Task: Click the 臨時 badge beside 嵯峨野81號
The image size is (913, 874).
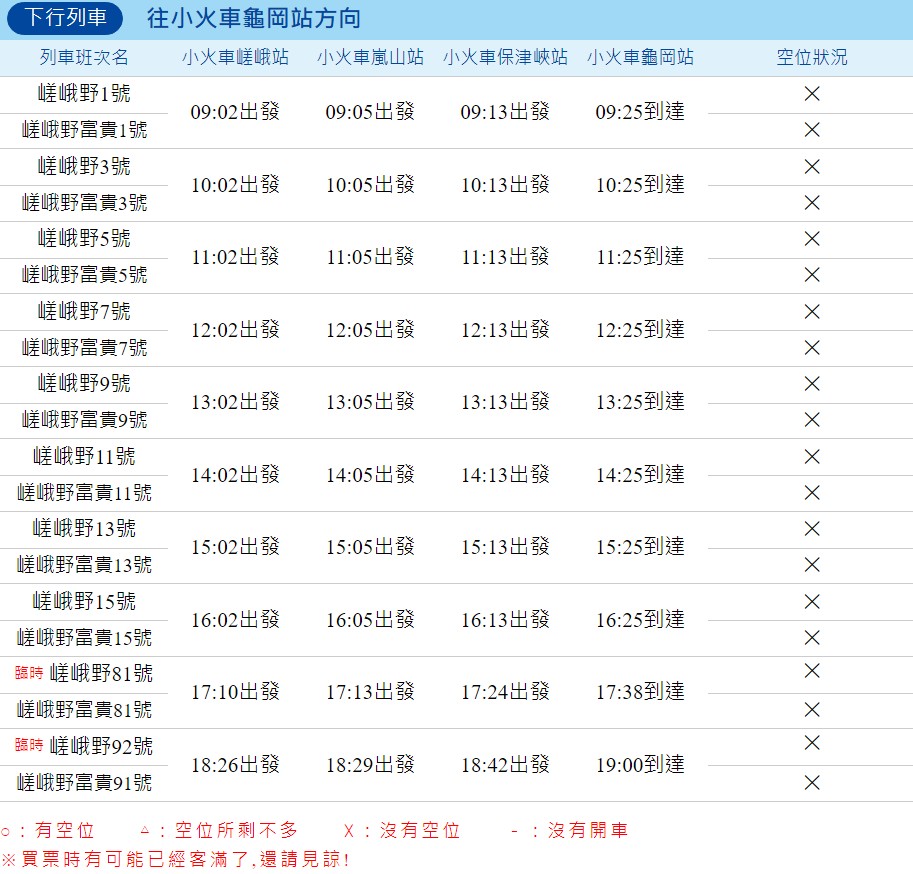Action: pos(29,673)
